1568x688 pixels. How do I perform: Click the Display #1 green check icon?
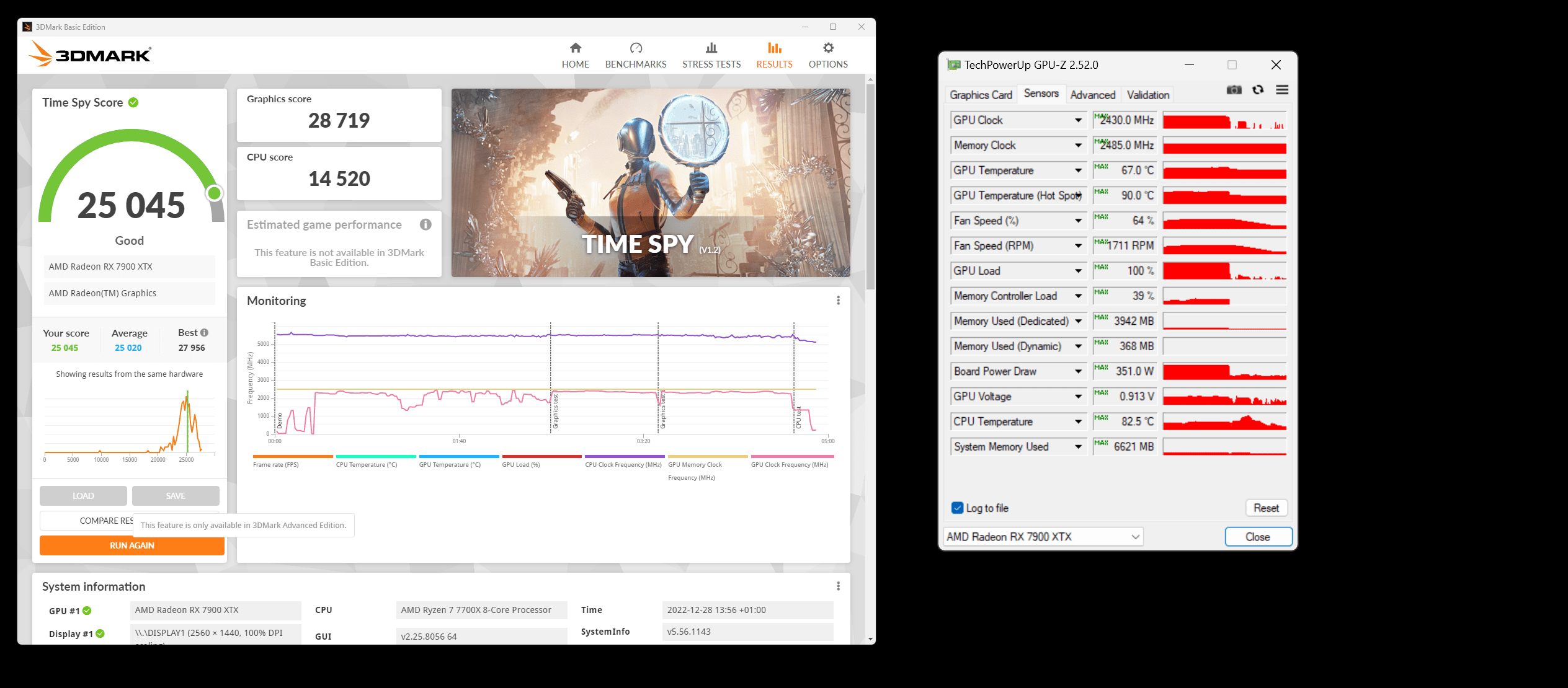tap(100, 633)
